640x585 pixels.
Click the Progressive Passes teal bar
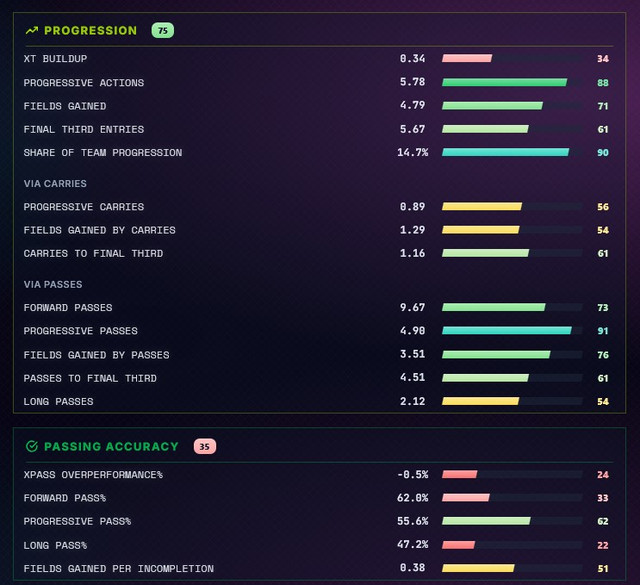coord(507,331)
